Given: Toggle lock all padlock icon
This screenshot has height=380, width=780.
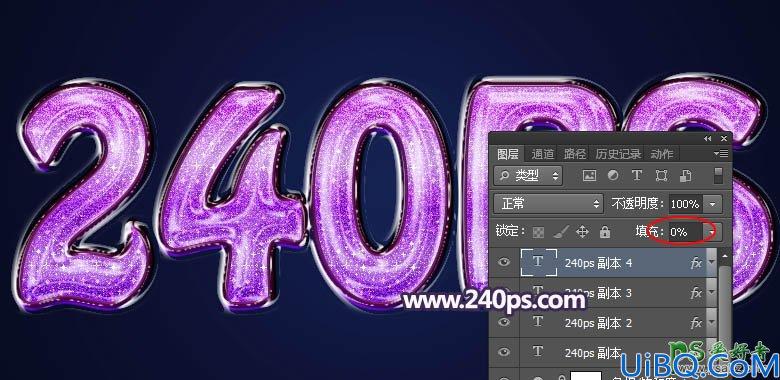Looking at the screenshot, I should pos(604,232).
